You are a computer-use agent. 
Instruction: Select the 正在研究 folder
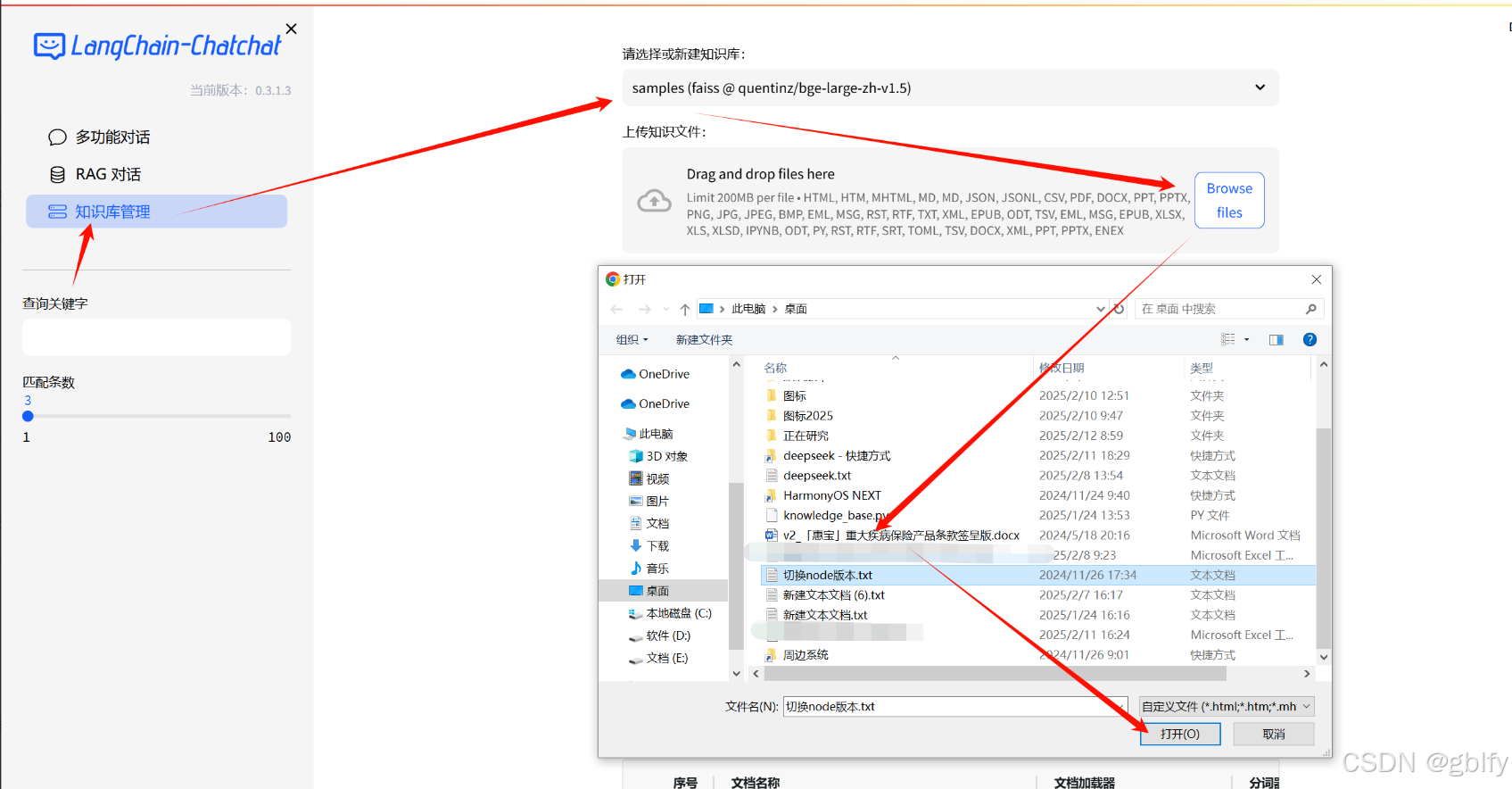click(x=797, y=436)
